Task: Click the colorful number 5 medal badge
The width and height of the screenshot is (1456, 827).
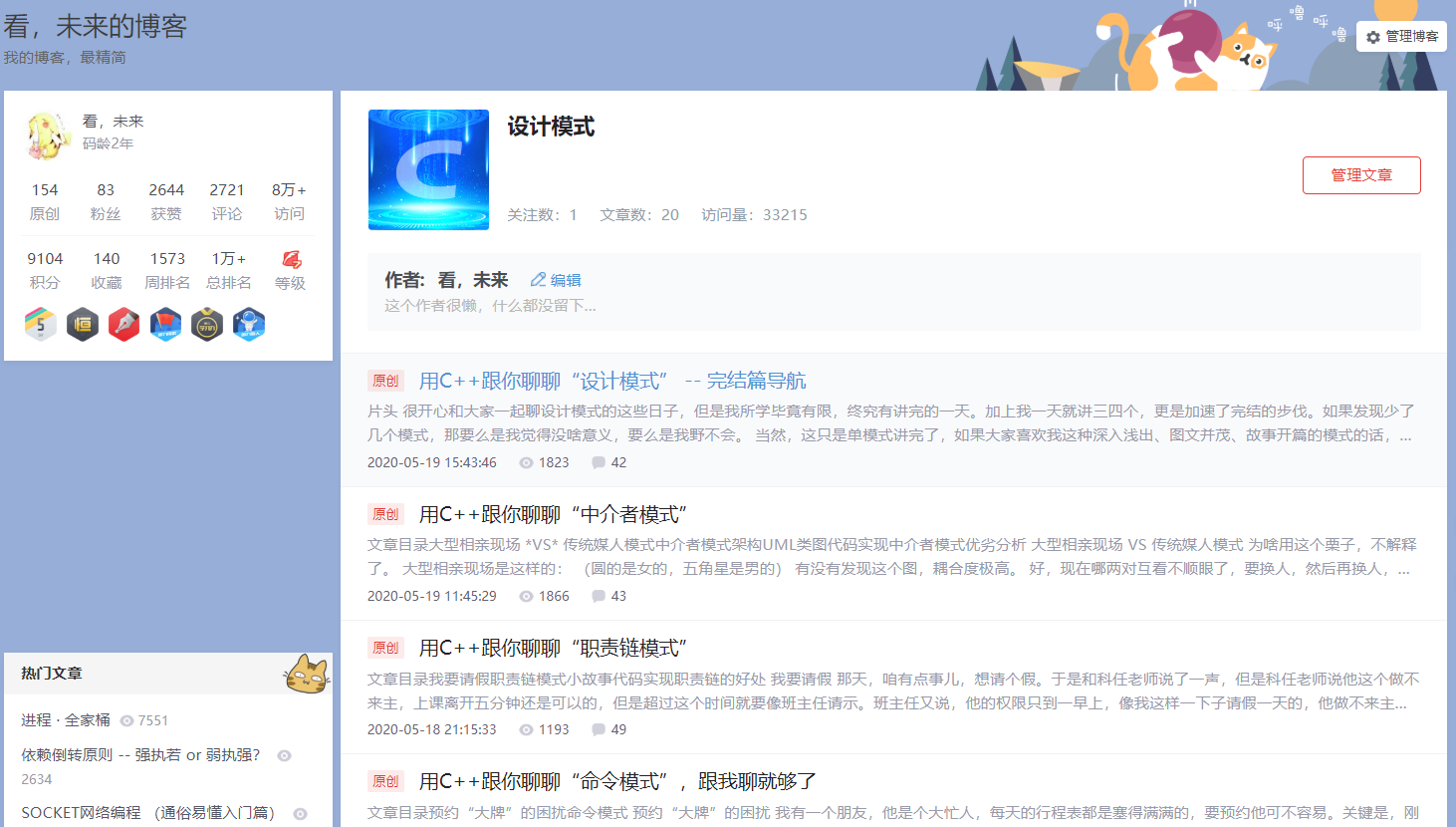Action: [41, 324]
